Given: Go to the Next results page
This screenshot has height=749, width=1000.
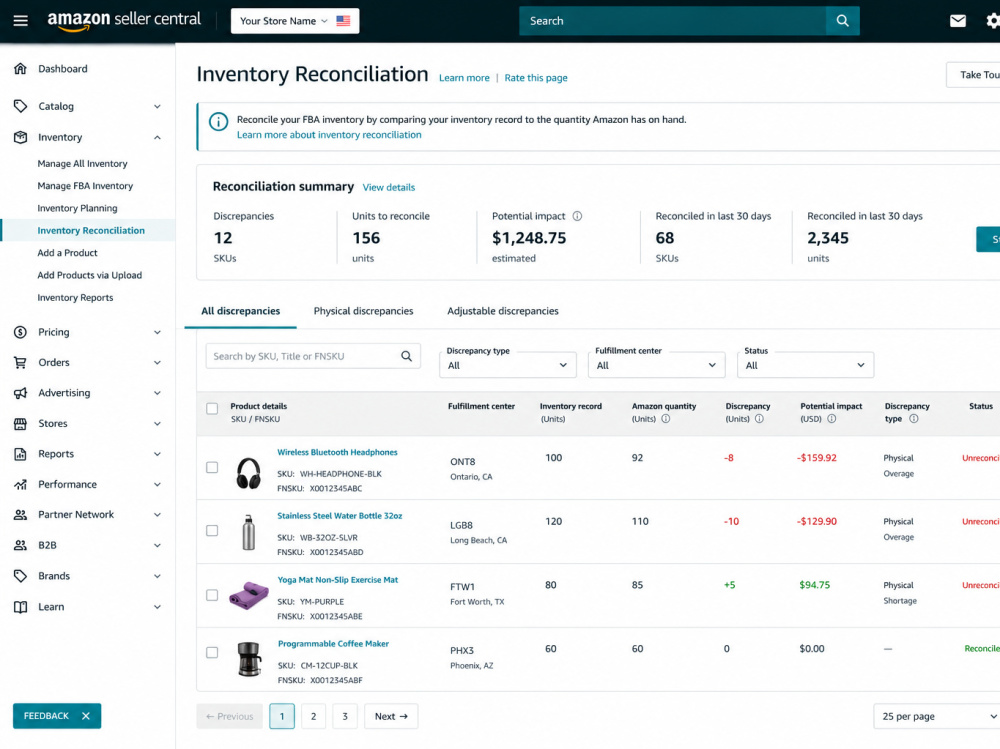Looking at the screenshot, I should click(x=391, y=716).
